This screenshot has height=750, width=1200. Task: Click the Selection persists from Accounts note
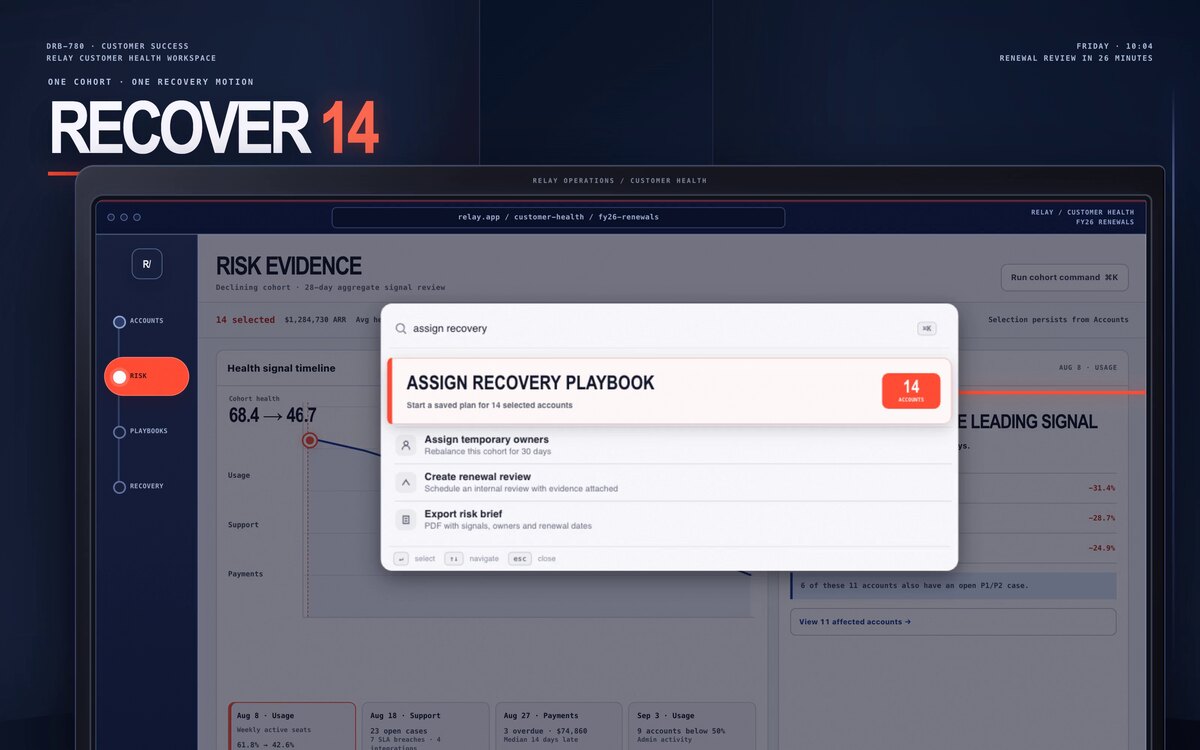point(1058,320)
